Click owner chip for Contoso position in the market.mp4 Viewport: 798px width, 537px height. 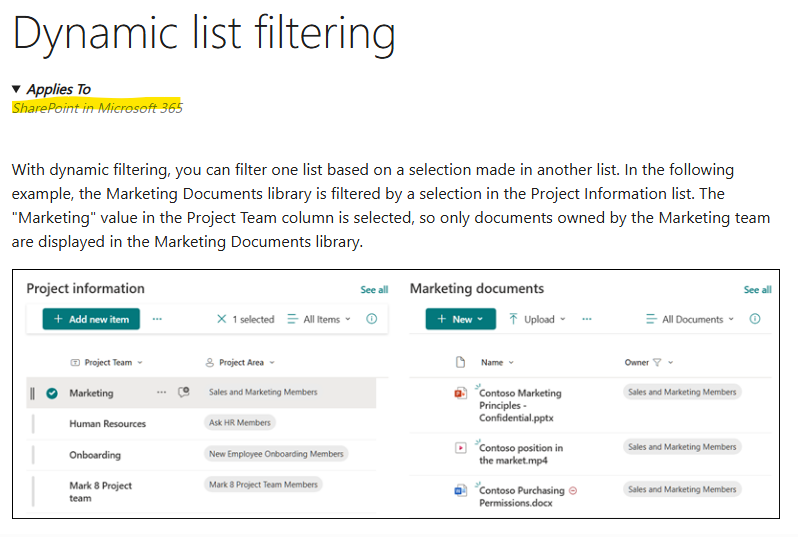[682, 447]
